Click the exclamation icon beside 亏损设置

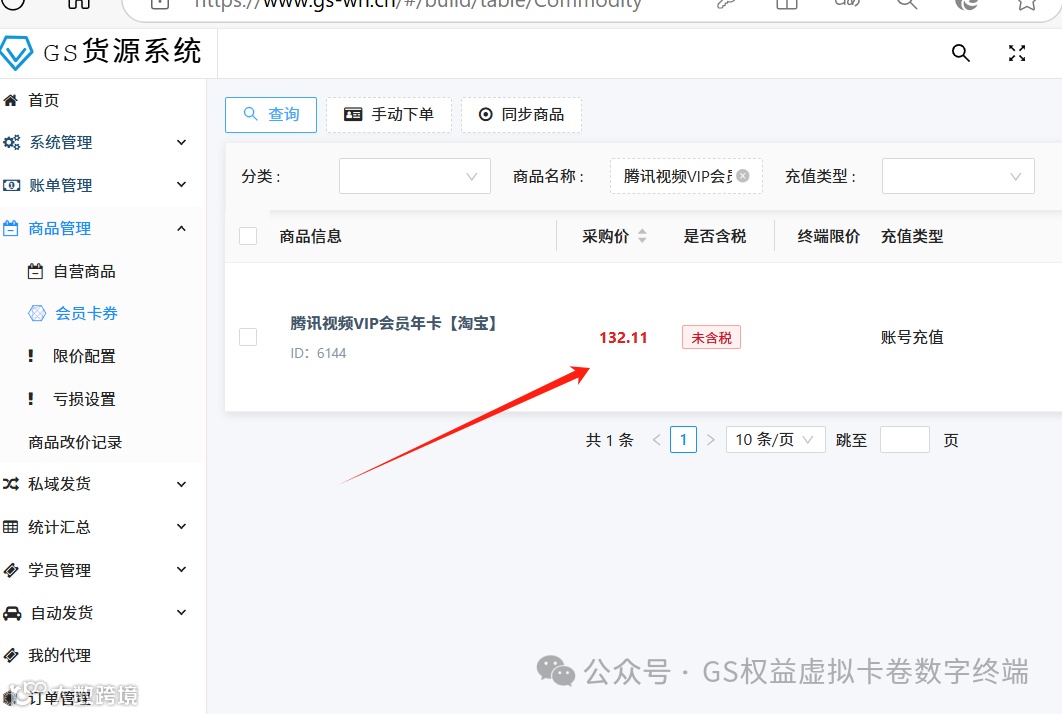[30, 399]
